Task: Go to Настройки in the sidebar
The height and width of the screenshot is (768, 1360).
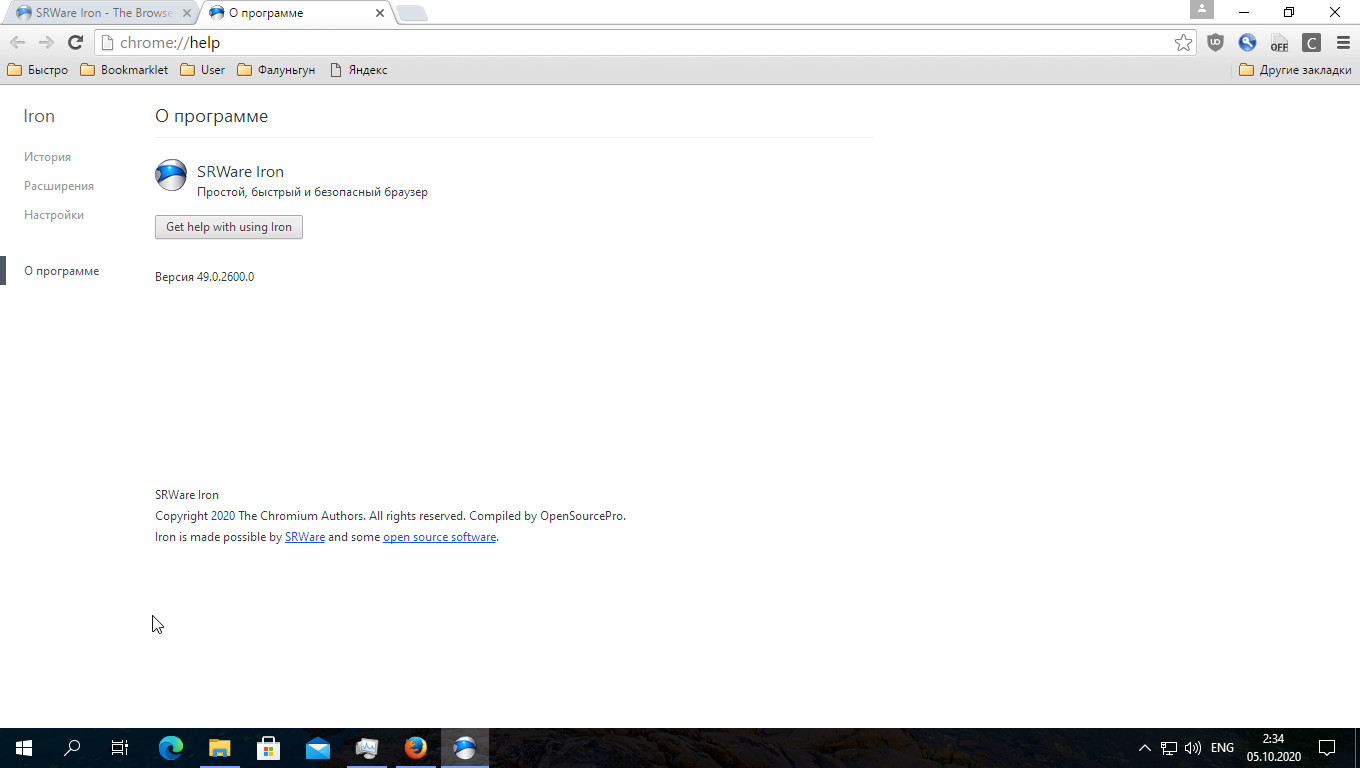Action: click(54, 215)
